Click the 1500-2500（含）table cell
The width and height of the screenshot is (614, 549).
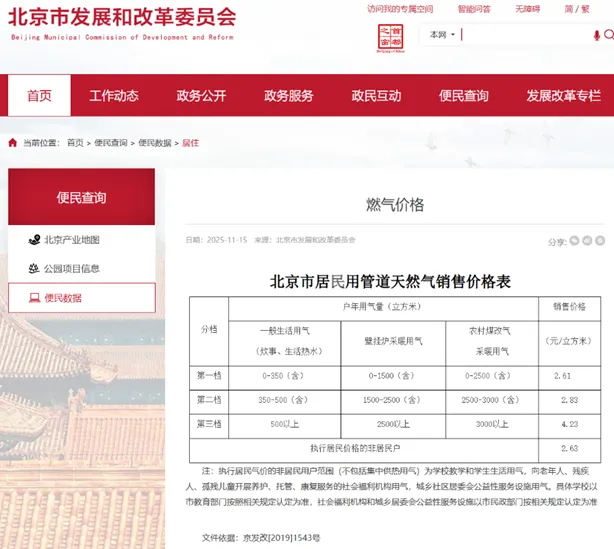point(393,400)
